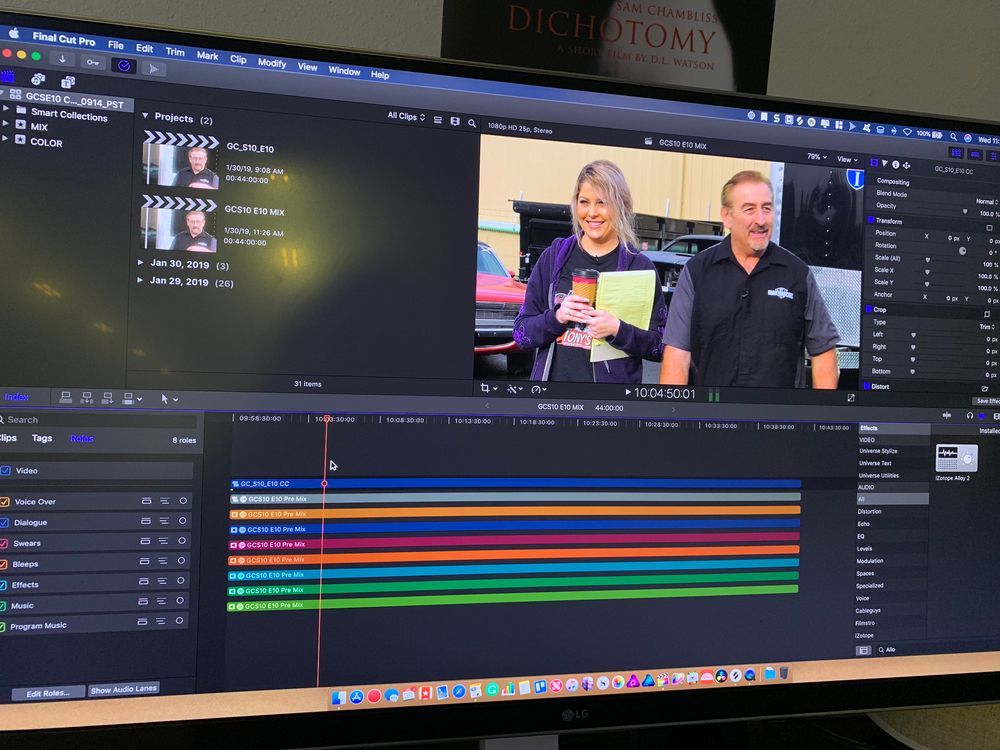The height and width of the screenshot is (750, 1000).
Task: Show the Titles and Generators sidebar icon
Action: coord(68,82)
